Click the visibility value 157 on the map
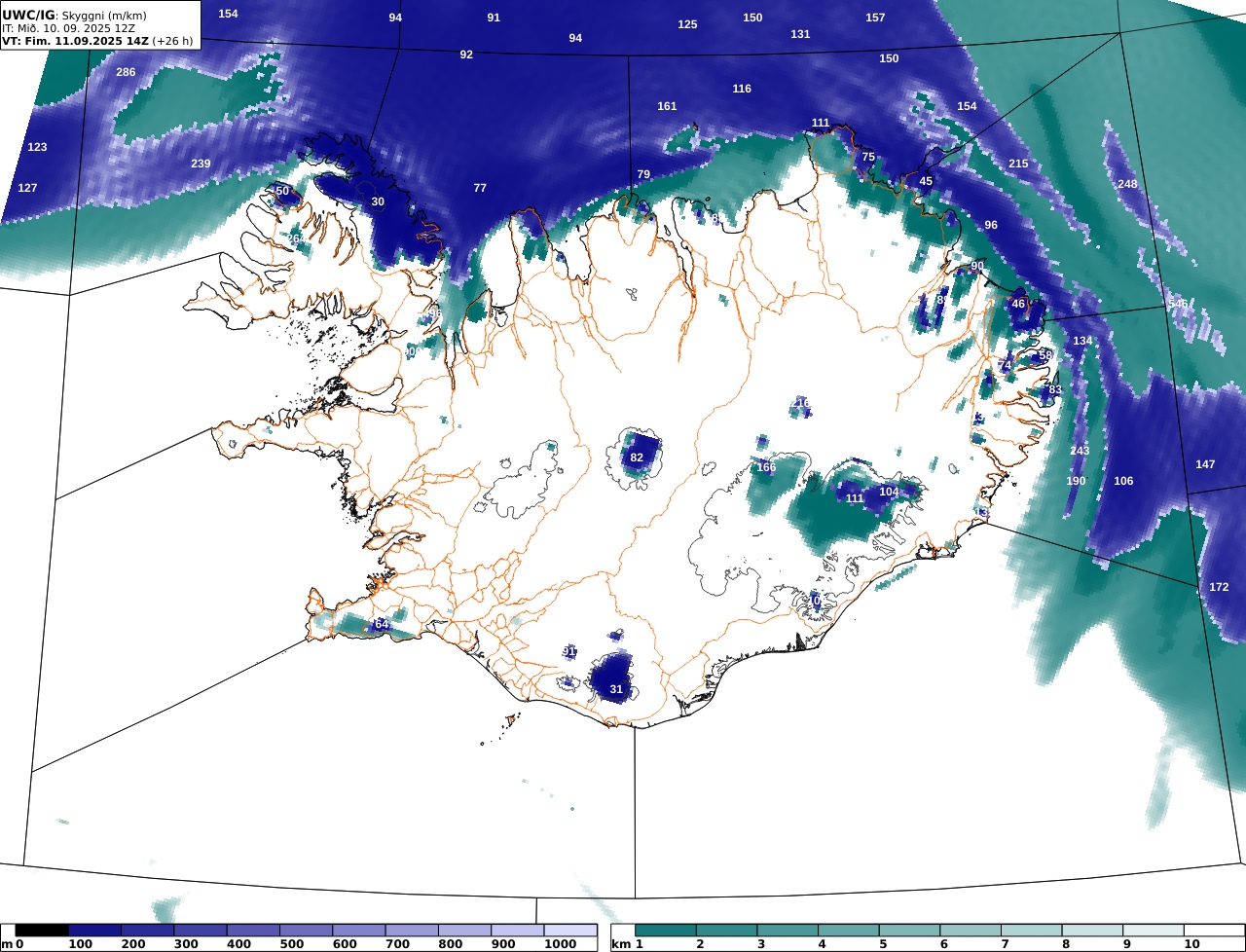Viewport: 1246px width, 952px height. (875, 18)
